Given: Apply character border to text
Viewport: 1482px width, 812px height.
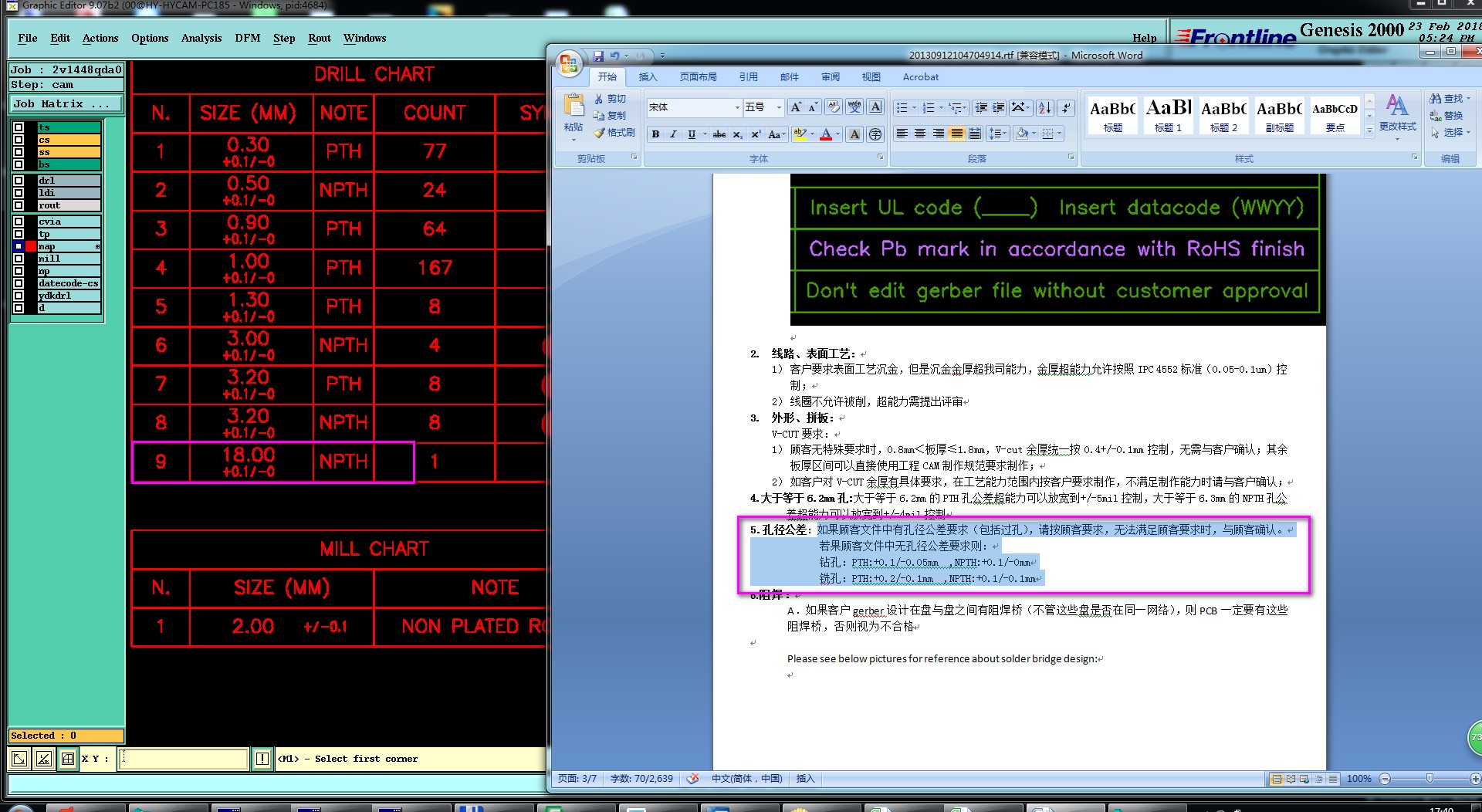Looking at the screenshot, I should click(875, 107).
